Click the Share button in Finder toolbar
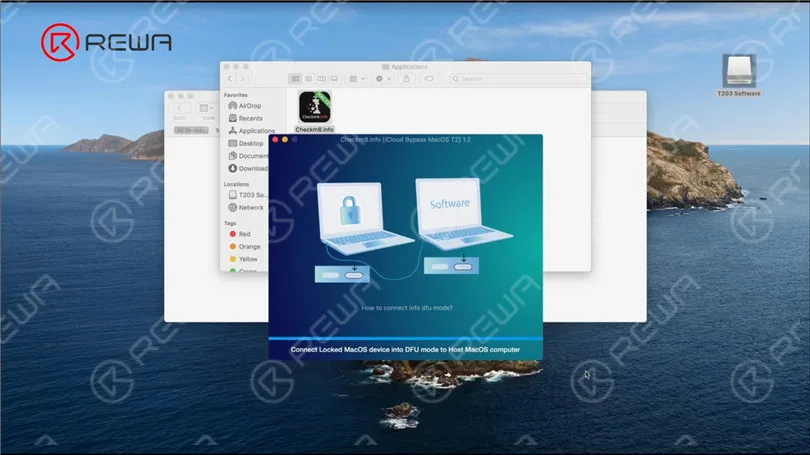 click(407, 79)
